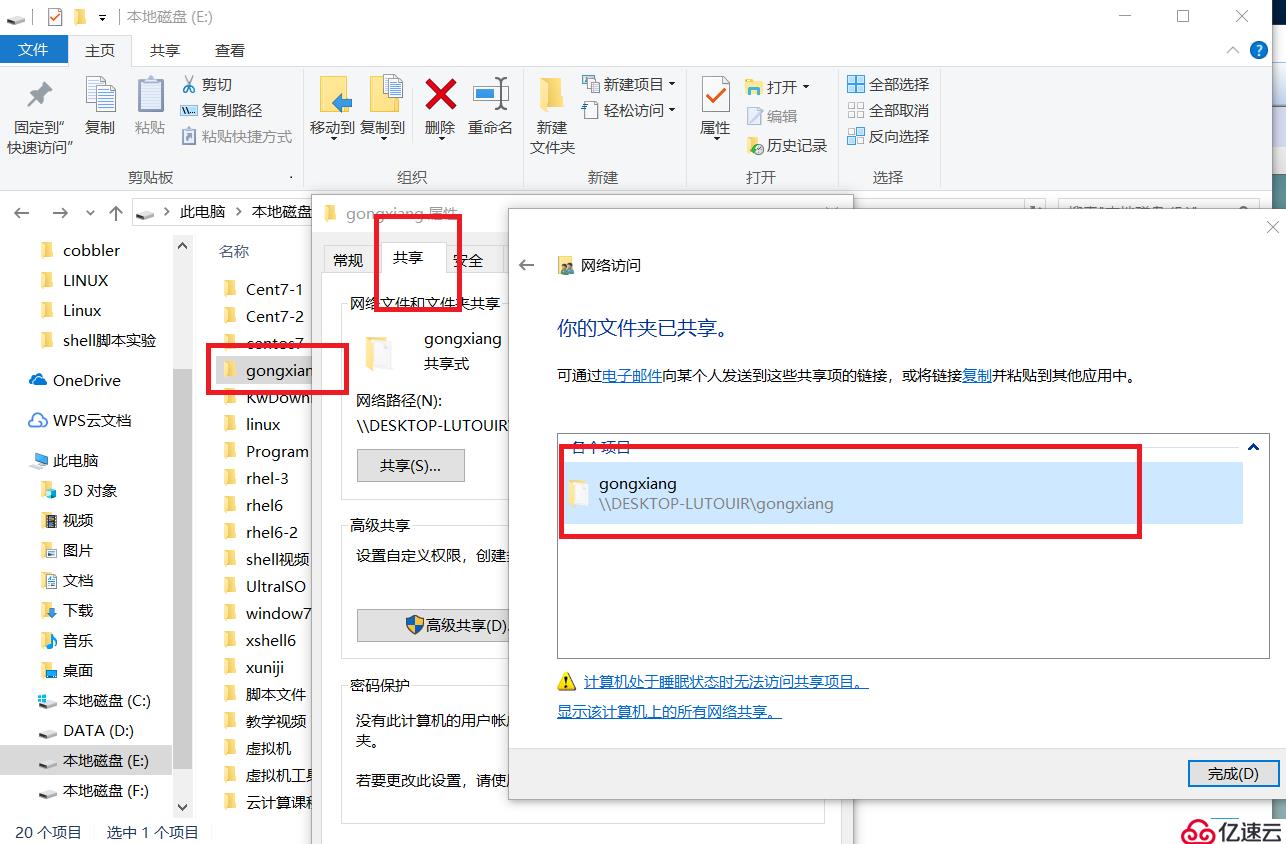Screen dimensions: 1286x844
Task: Select the UltraISO folder
Action: [266, 586]
